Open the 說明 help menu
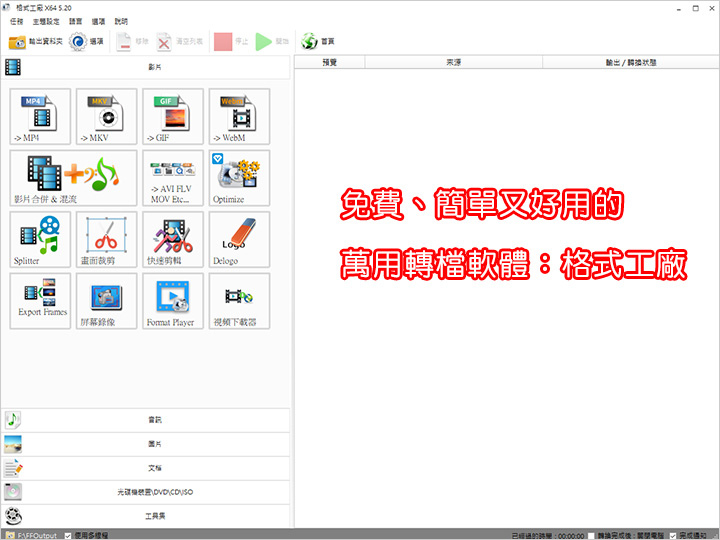The height and width of the screenshot is (540, 720). (121, 22)
